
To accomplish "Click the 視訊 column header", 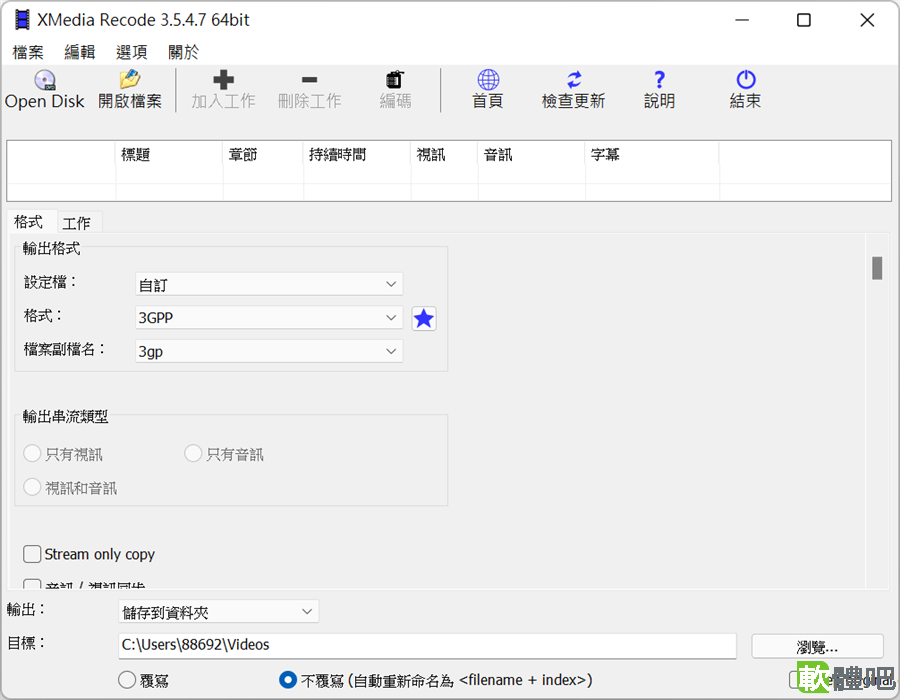I will 444,154.
